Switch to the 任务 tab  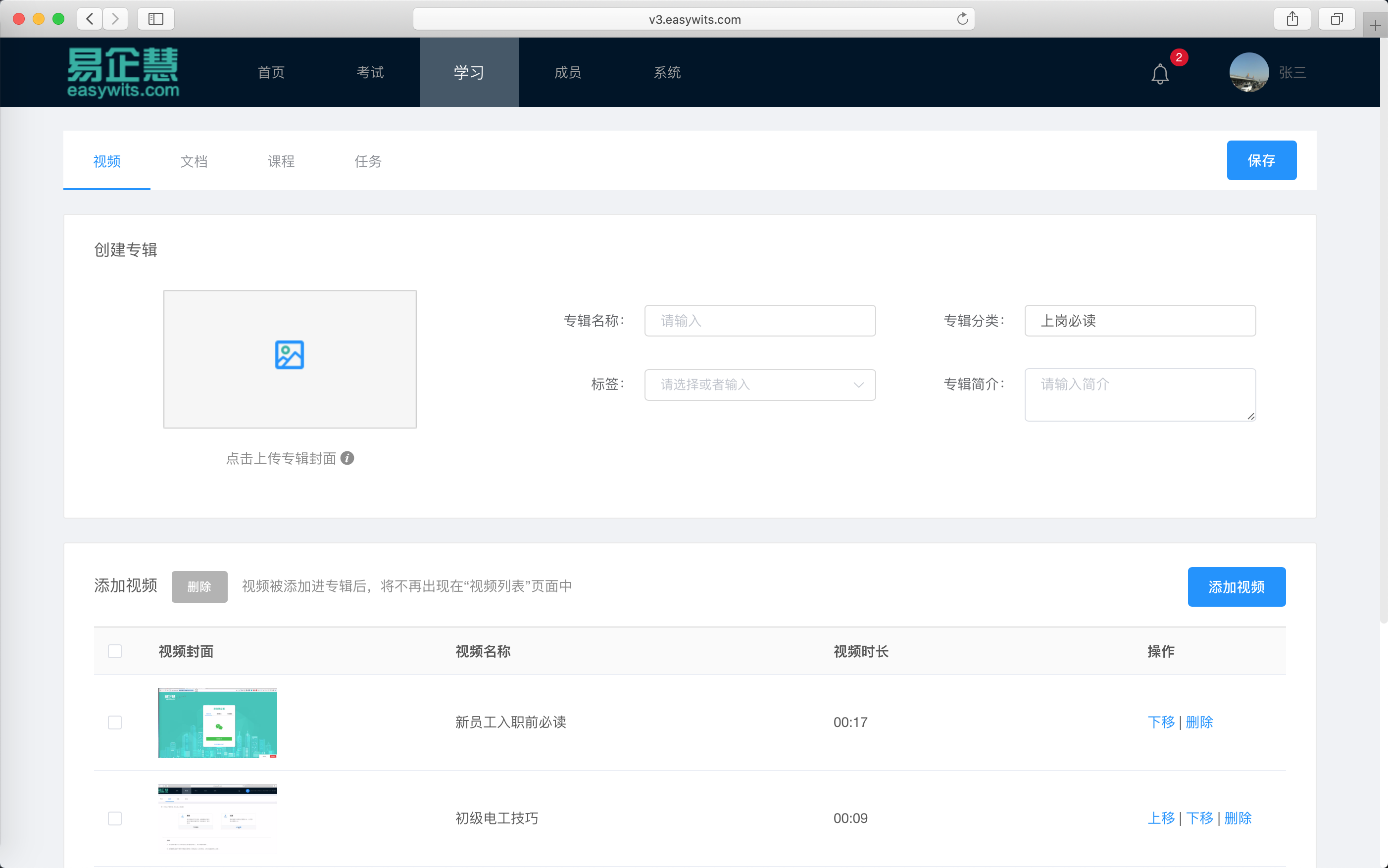tap(368, 161)
